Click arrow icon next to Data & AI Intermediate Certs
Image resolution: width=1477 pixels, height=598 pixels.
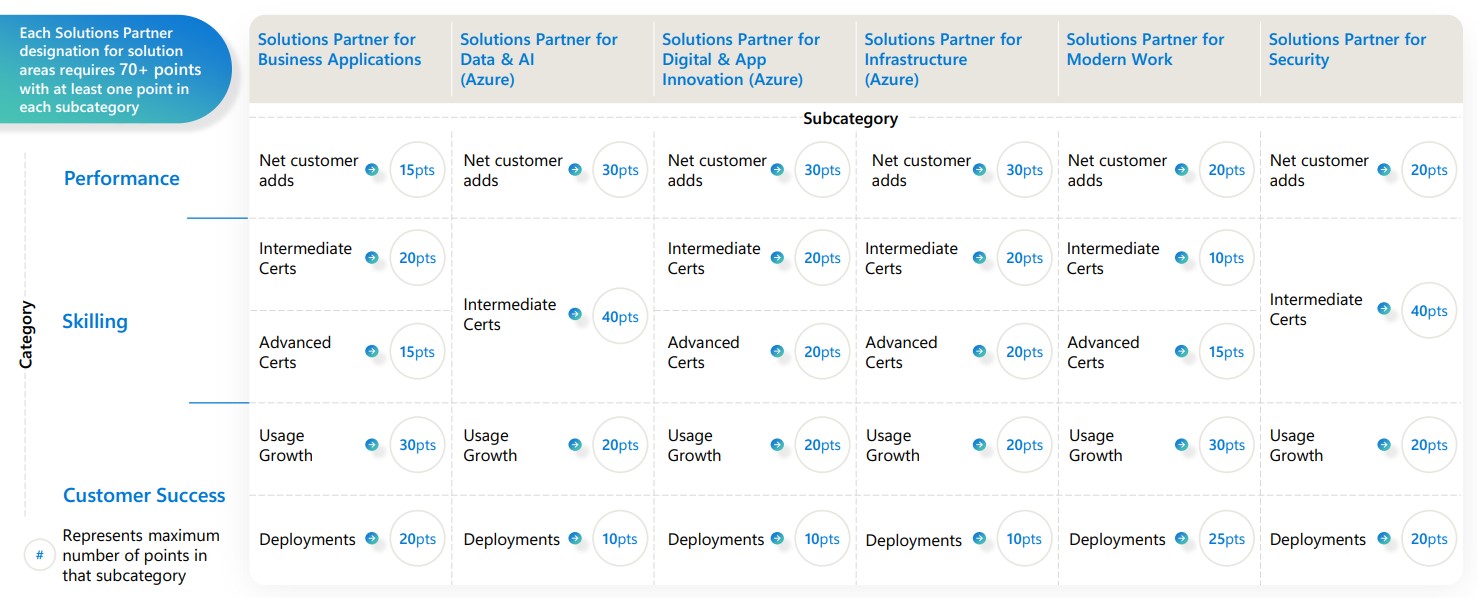pyautogui.click(x=575, y=314)
